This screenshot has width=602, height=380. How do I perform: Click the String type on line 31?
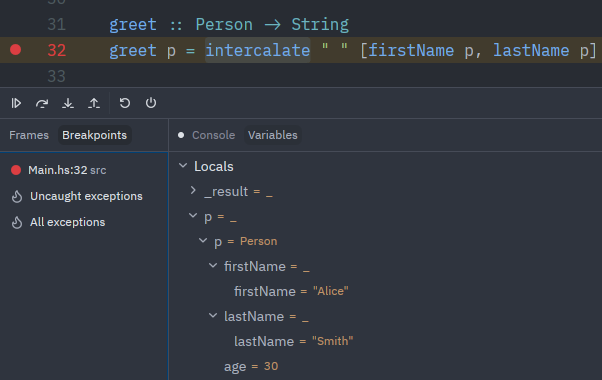[x=320, y=25]
